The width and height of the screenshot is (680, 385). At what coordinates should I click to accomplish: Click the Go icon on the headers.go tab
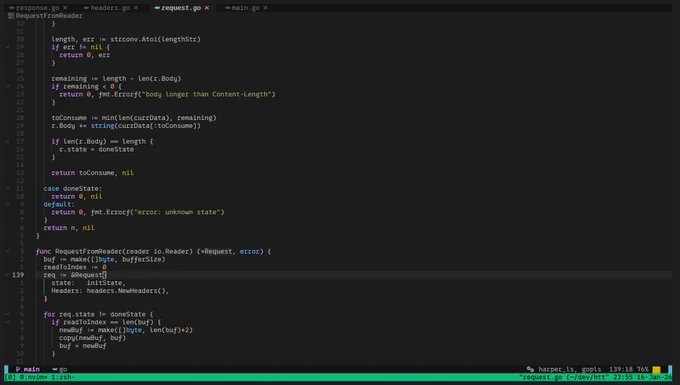point(86,8)
